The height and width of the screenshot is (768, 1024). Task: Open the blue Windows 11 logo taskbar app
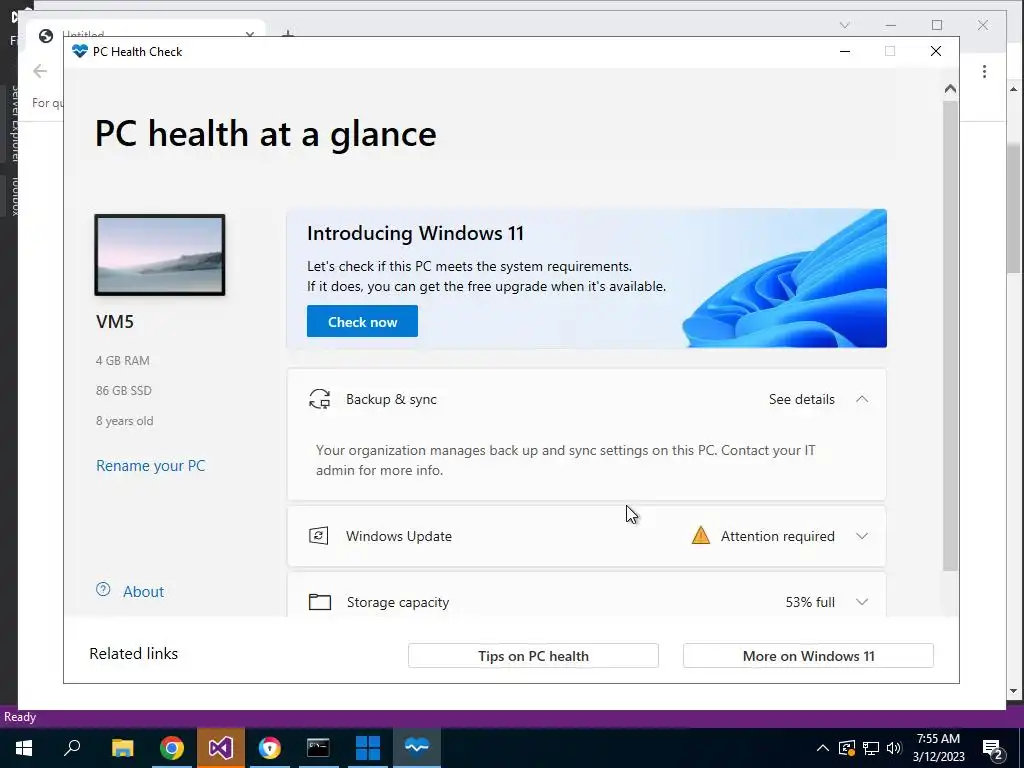click(x=367, y=748)
